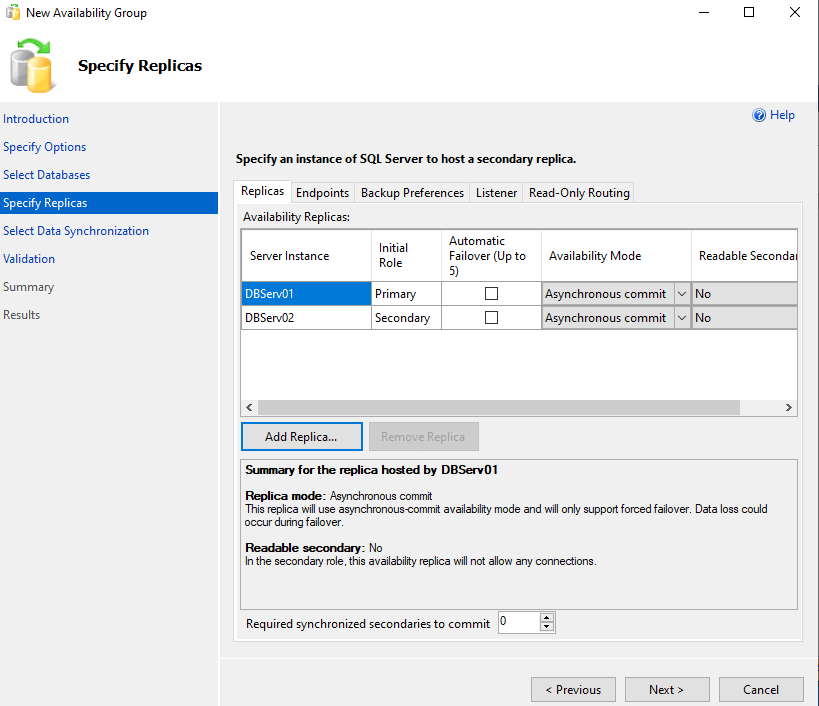The width and height of the screenshot is (819, 706).
Task: Click the required synchronized secondaries number field
Action: click(x=517, y=622)
